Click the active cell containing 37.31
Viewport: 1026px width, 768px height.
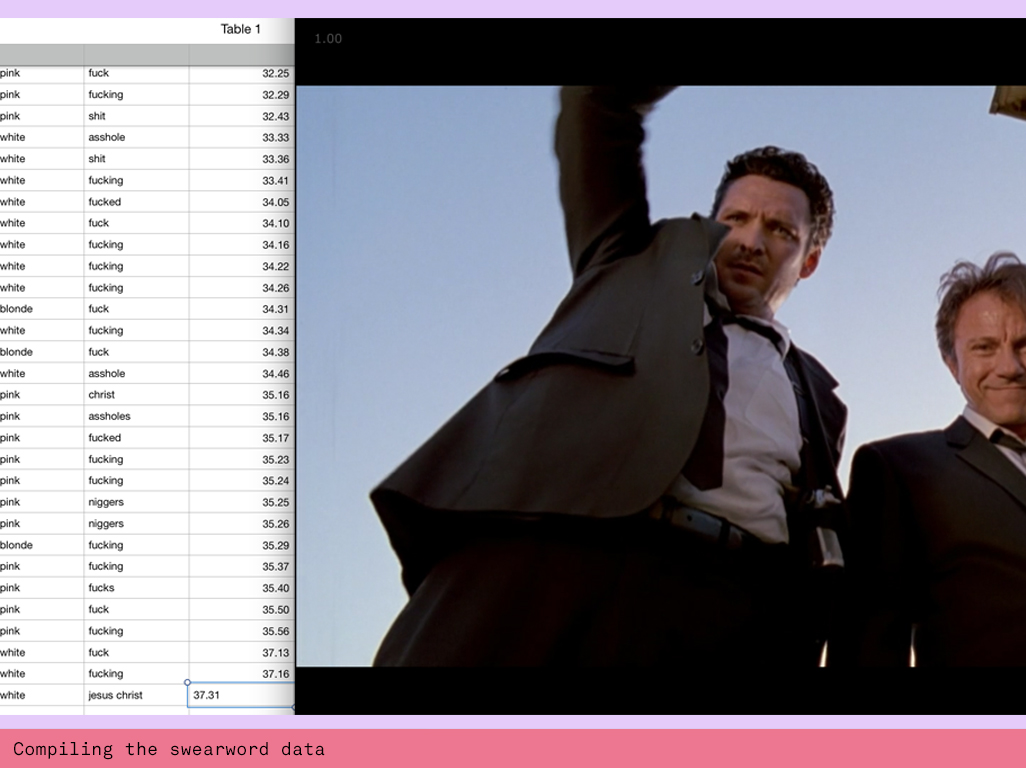241,695
